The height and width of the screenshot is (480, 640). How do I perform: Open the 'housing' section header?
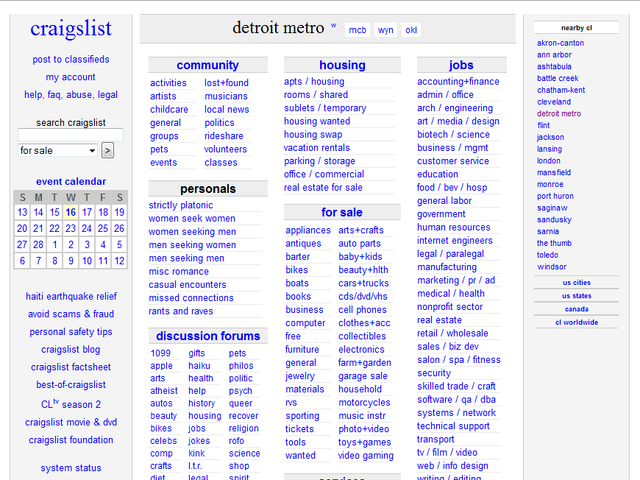coord(342,65)
